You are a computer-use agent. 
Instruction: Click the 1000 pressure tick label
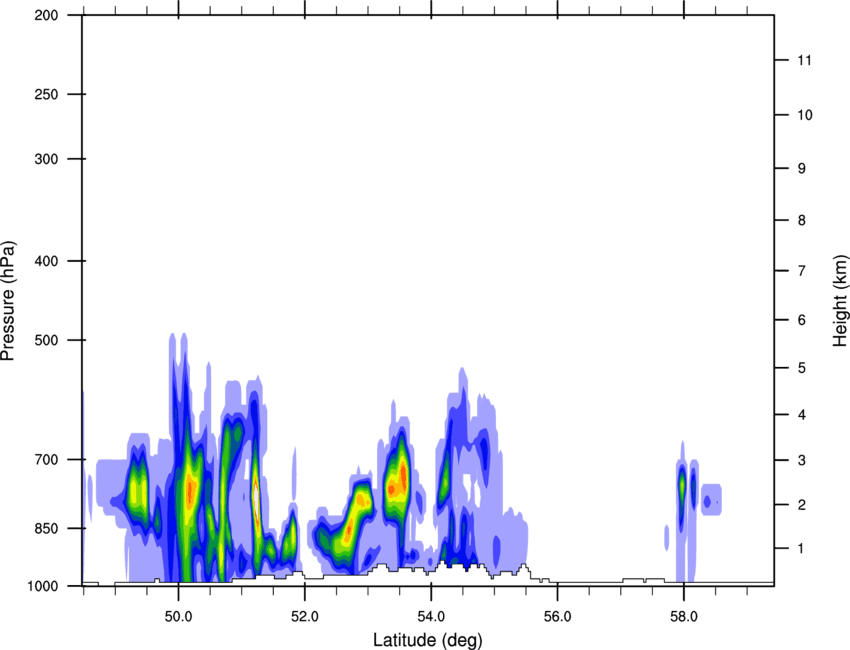click(x=43, y=586)
